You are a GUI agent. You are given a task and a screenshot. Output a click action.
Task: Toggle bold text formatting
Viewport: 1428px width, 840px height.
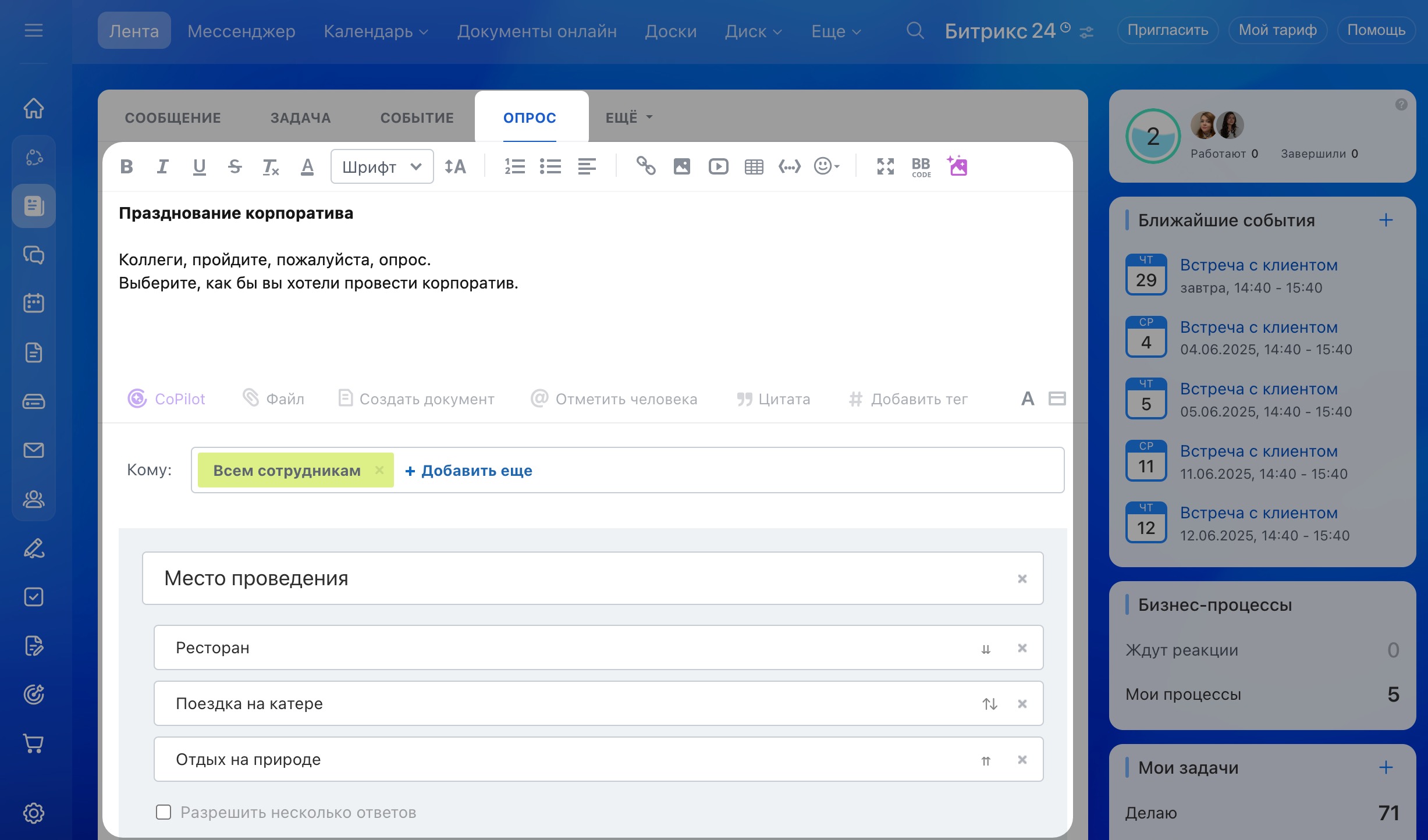click(126, 167)
